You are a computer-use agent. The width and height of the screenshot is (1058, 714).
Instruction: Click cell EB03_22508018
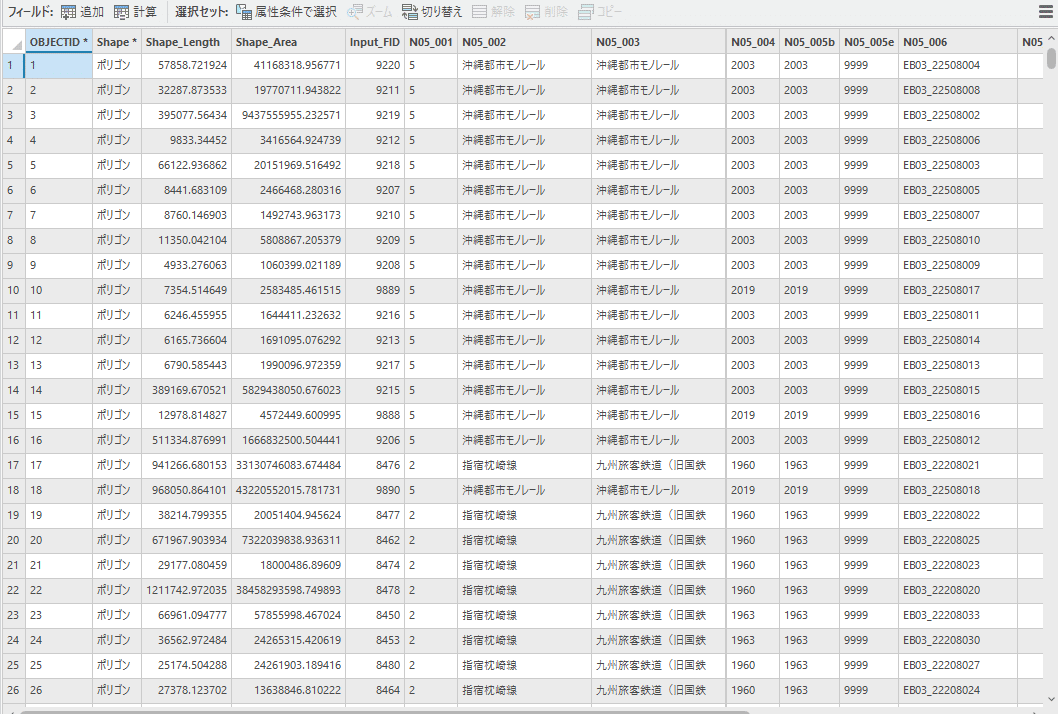(957, 490)
